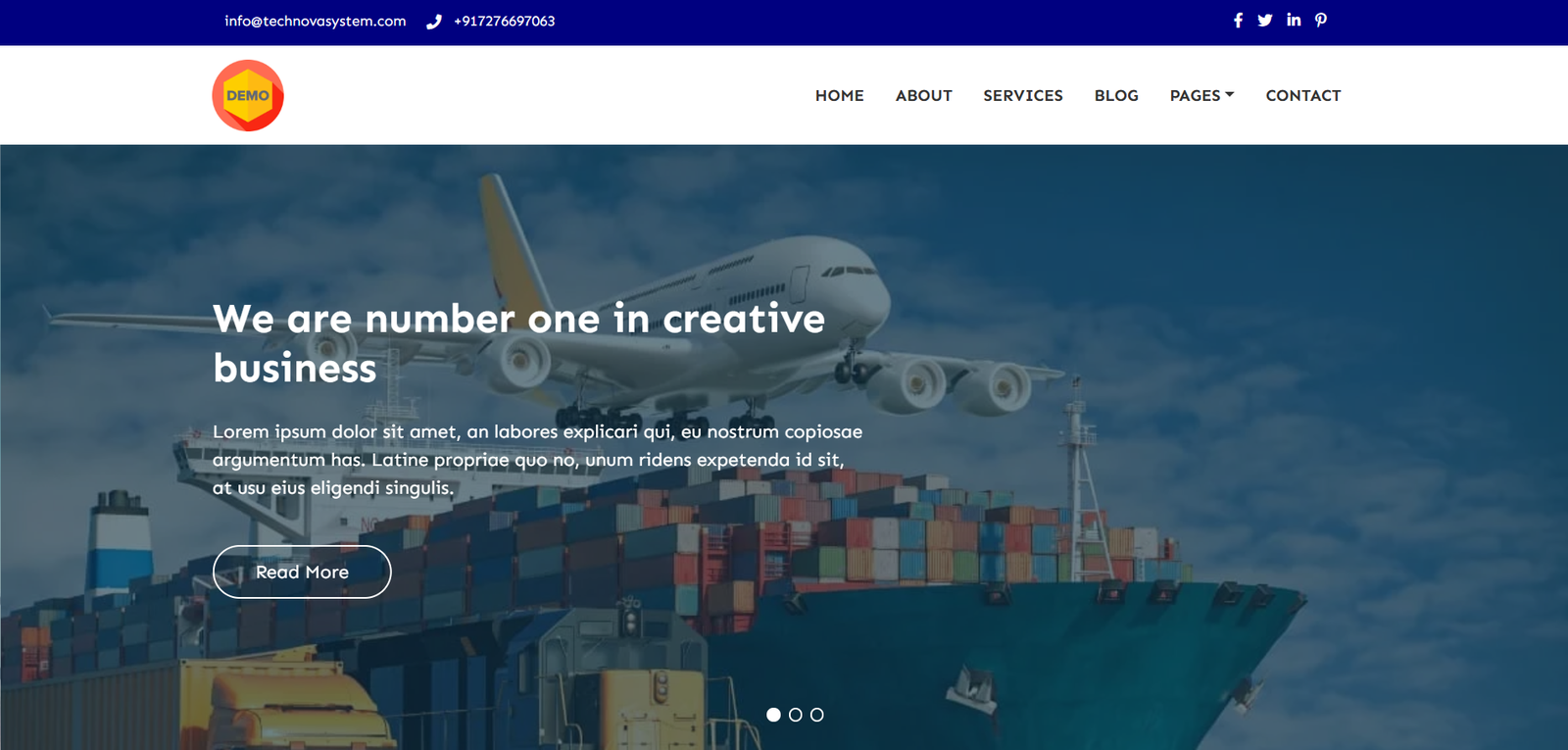Viewport: 1568px width, 750px height.
Task: Click the +917276697063 phone number
Action: pyautogui.click(x=505, y=21)
